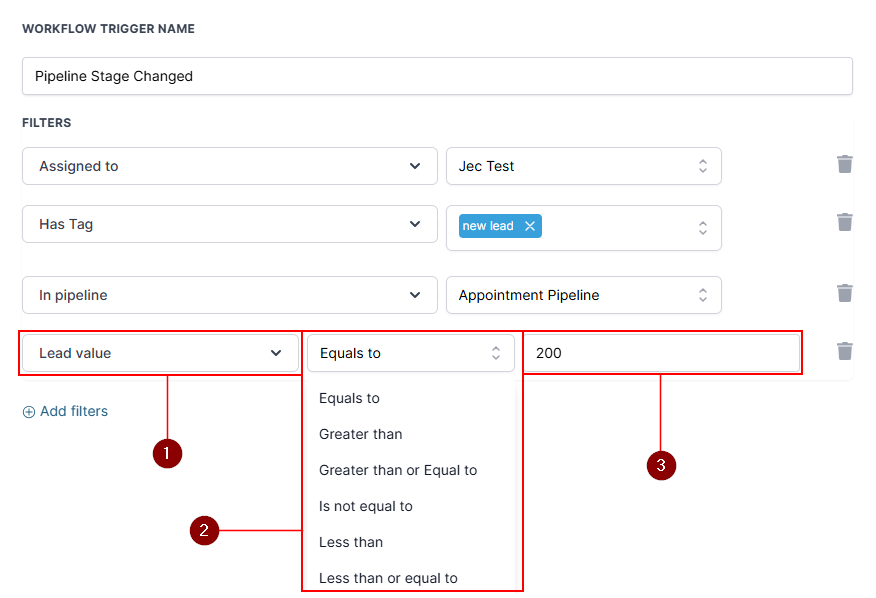Expand the Appointment Pipeline selector
This screenshot has height=598, width=876.
point(583,295)
